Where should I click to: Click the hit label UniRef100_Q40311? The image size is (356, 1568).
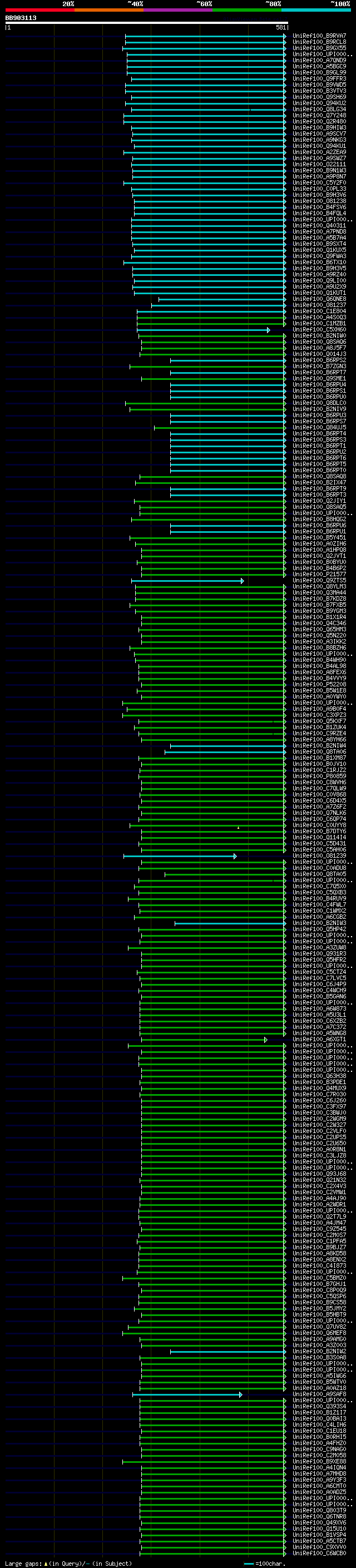coord(319,226)
